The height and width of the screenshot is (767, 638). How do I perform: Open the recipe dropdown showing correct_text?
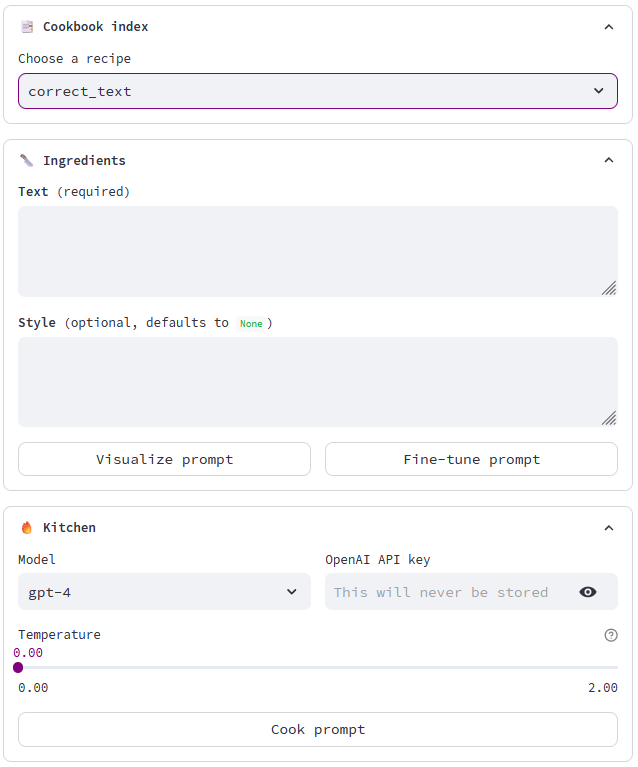318,91
